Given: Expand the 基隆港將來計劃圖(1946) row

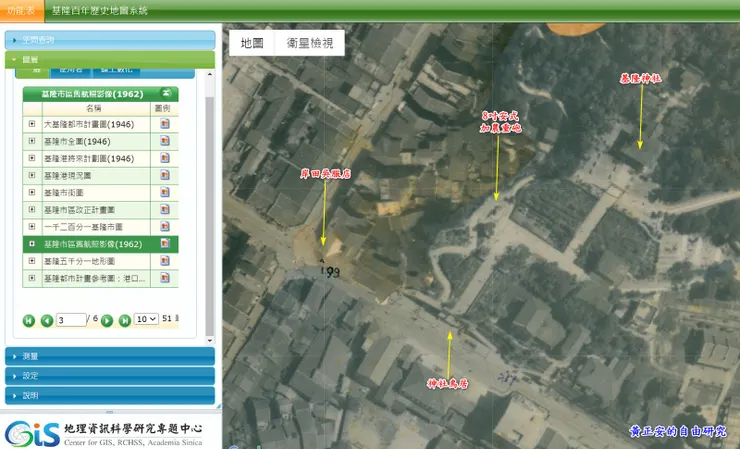Looking at the screenshot, I should click(x=32, y=158).
